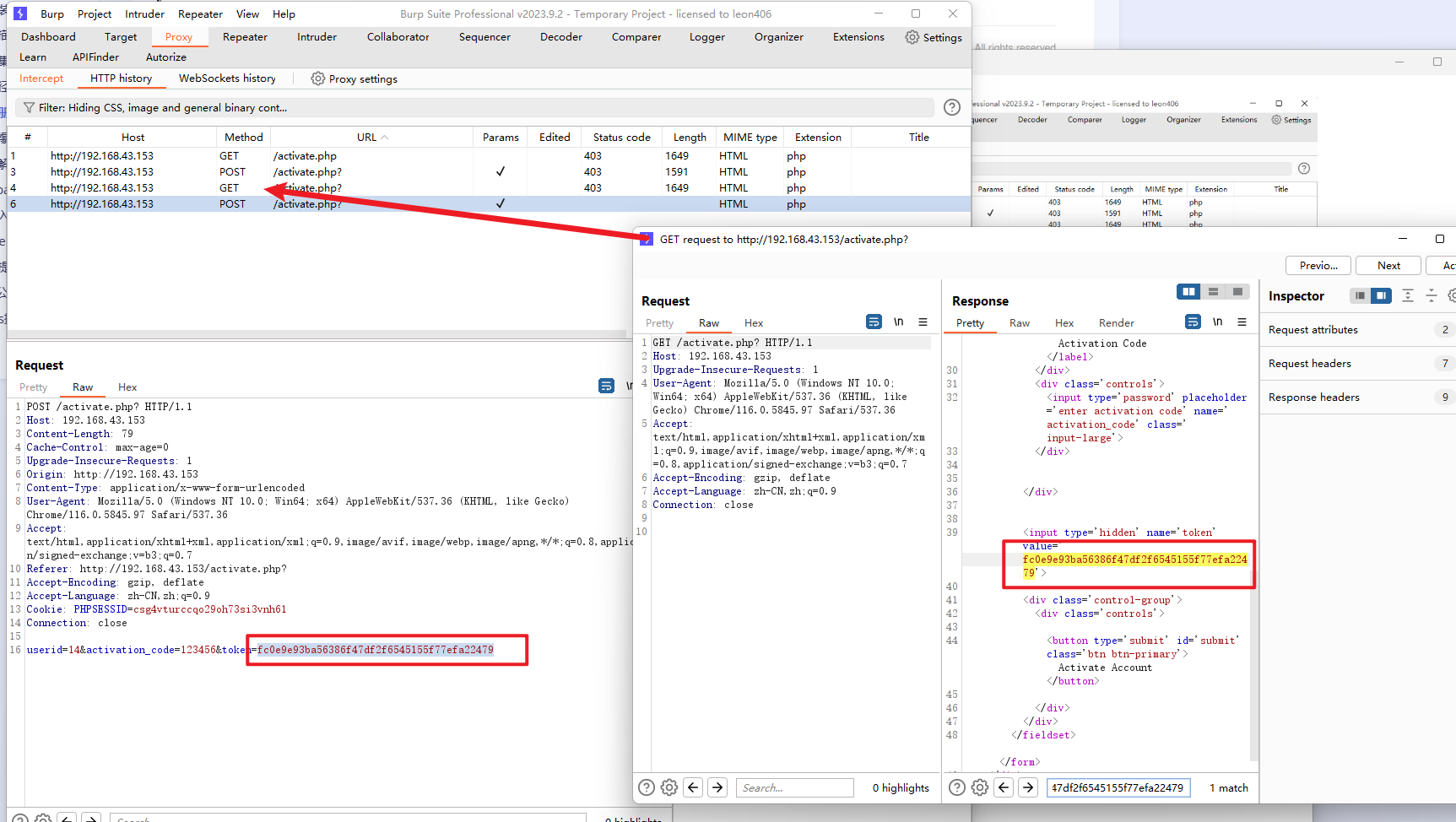
Task: Open the Burp menu
Action: click(x=51, y=14)
